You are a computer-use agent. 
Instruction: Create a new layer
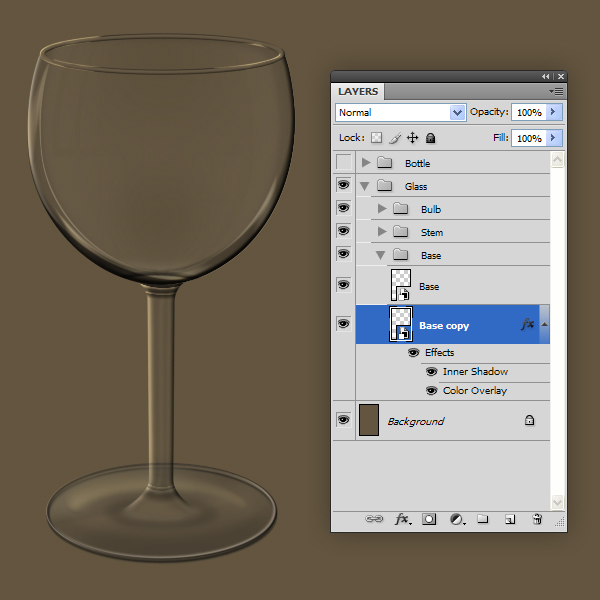[510, 519]
